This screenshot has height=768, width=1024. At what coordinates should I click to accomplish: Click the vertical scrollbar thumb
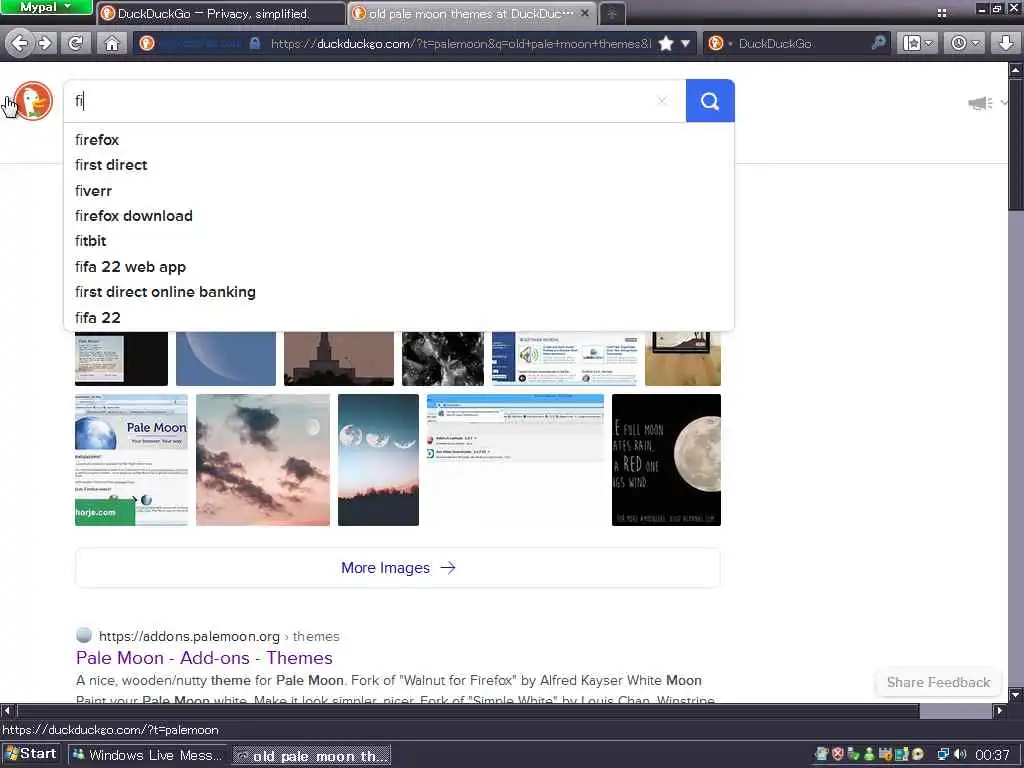pyautogui.click(x=1016, y=142)
